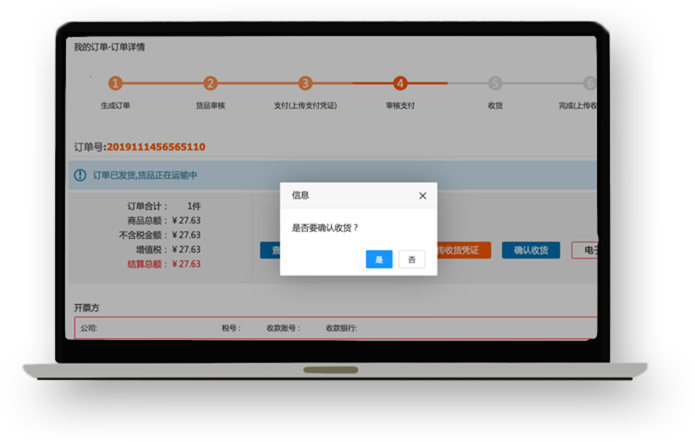Viewport: 695px width, 442px height.
Task: Click the grey step 6 完成 circle
Action: (589, 84)
